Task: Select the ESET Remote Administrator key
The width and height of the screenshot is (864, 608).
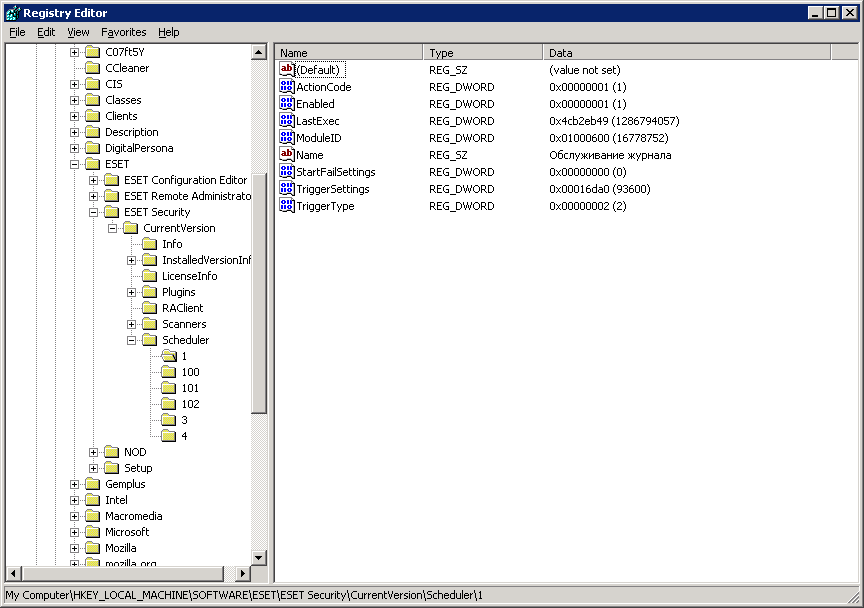Action: click(187, 196)
